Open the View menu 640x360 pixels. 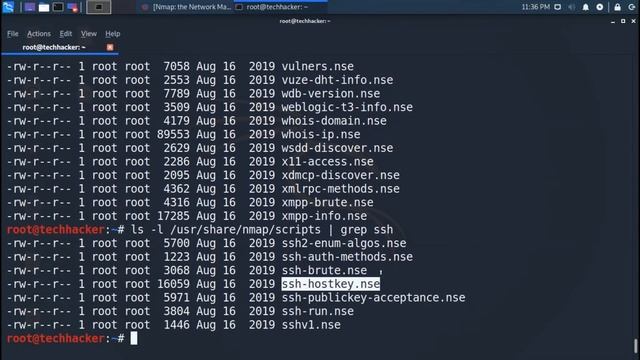coord(89,34)
